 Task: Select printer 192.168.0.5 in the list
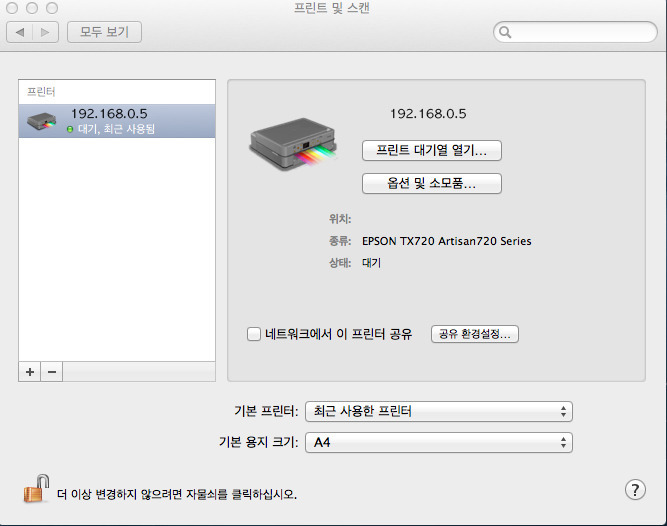(117, 121)
